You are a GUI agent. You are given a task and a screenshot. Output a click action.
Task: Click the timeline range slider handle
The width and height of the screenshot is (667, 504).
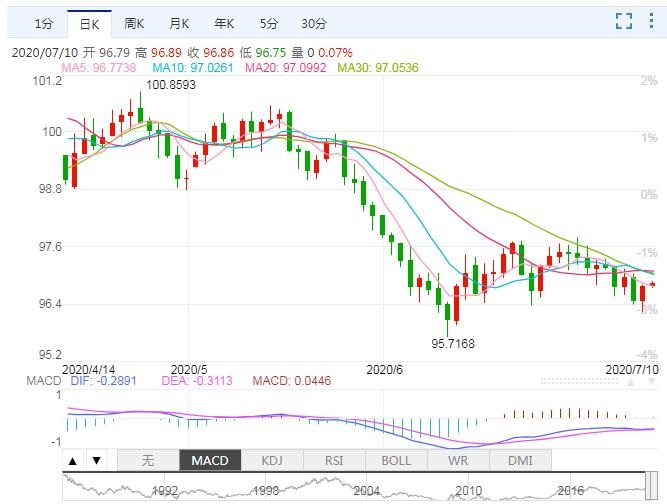tap(651, 486)
